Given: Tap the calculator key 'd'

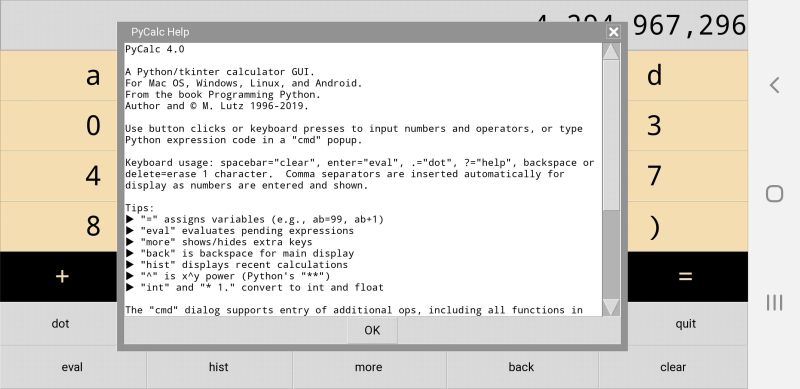Looking at the screenshot, I should [x=688, y=76].
